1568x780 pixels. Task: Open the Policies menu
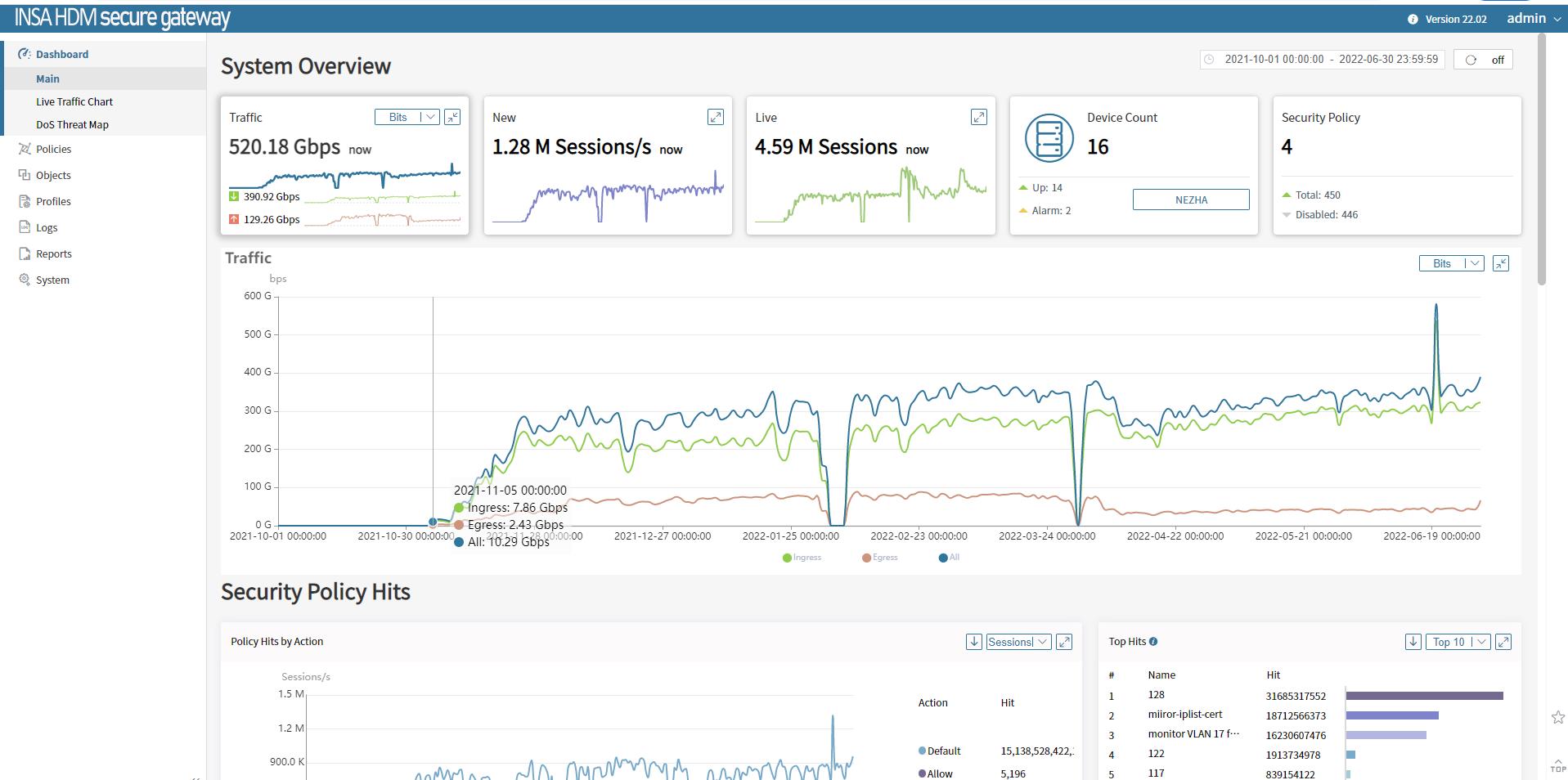[53, 149]
